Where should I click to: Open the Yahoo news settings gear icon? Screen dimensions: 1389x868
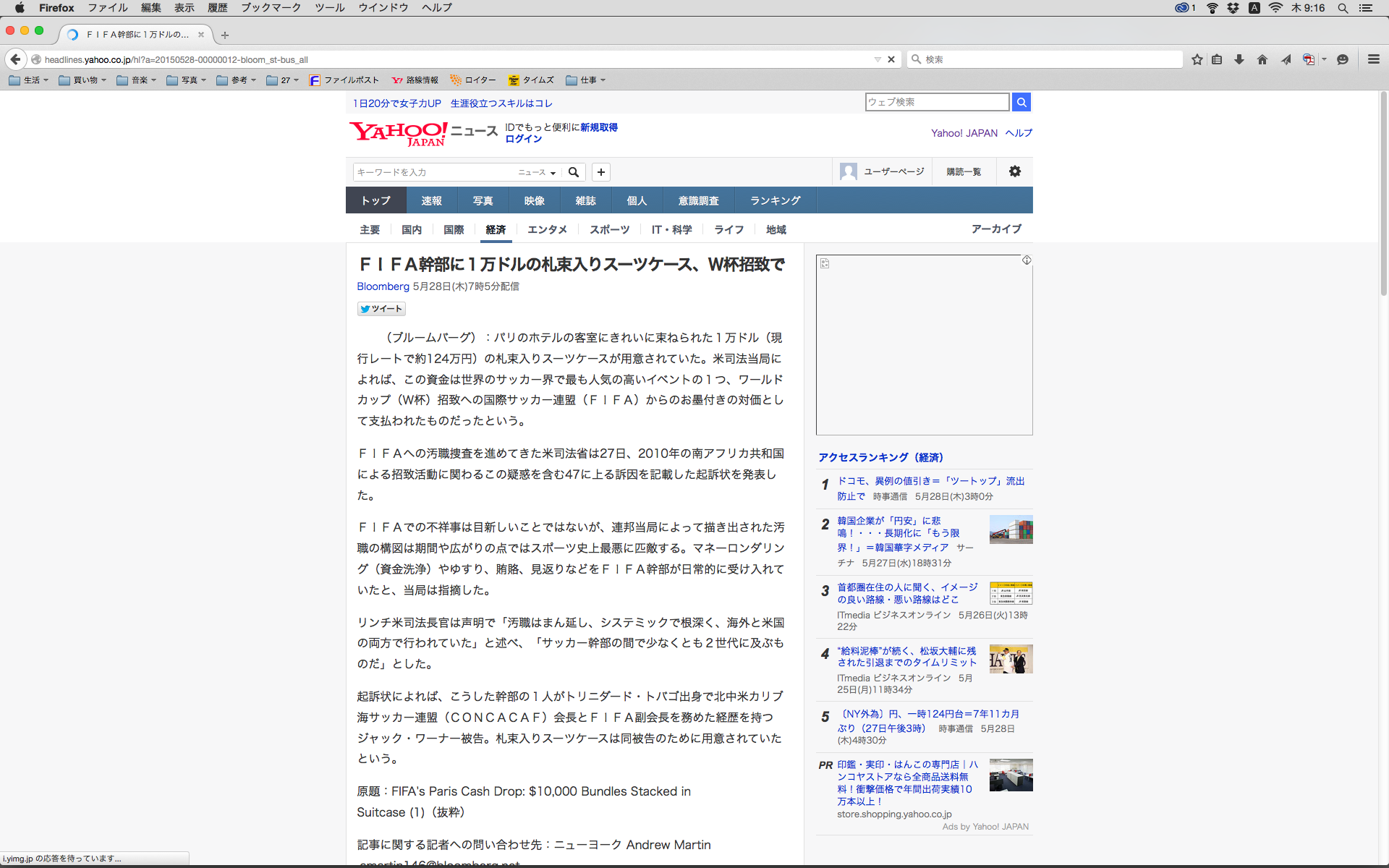(x=1014, y=171)
